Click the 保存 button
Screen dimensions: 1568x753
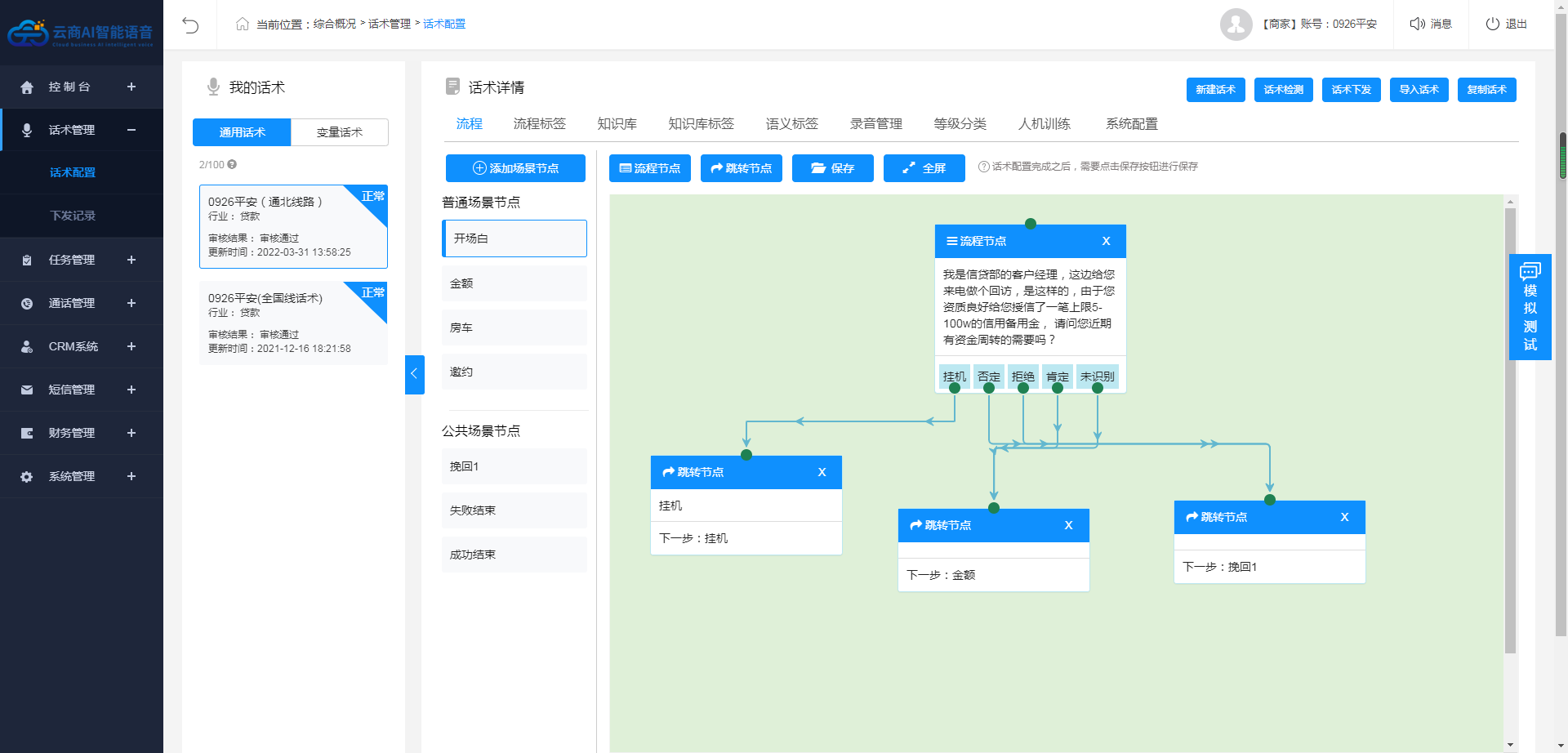point(832,168)
